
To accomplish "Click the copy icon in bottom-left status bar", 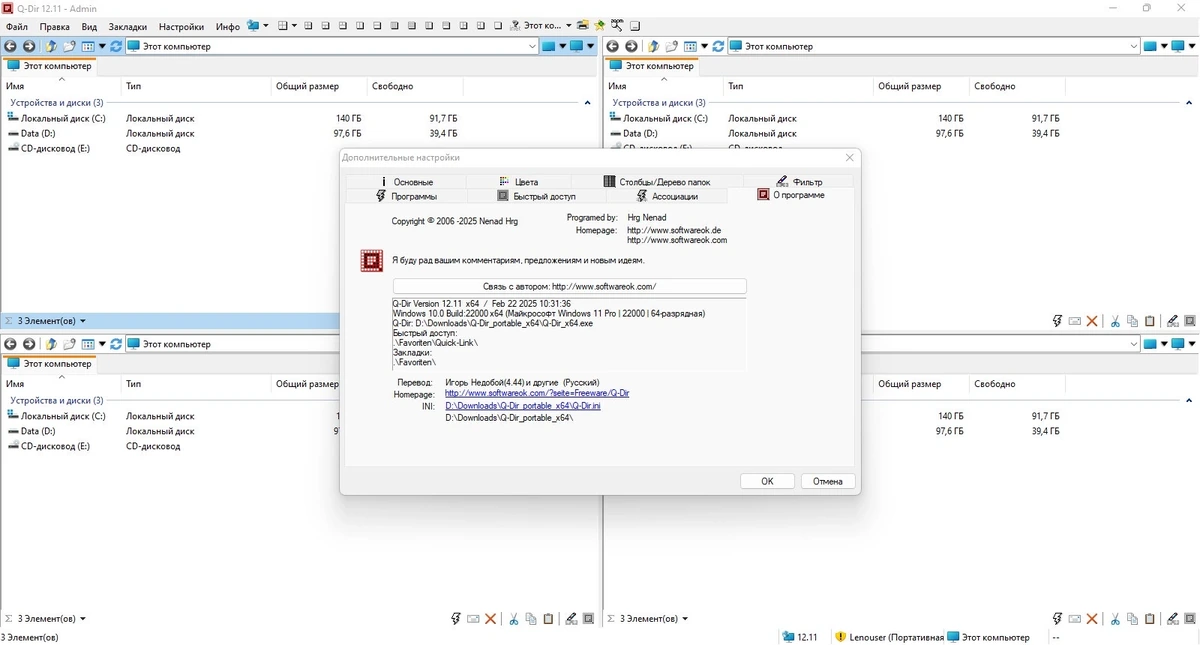I will pos(531,619).
